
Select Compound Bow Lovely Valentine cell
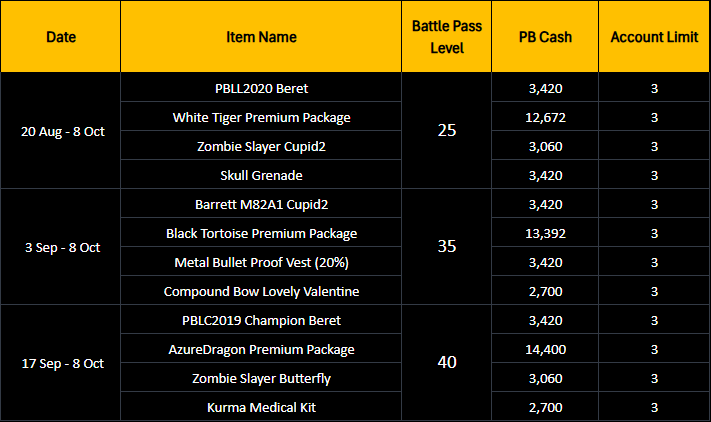(x=261, y=291)
